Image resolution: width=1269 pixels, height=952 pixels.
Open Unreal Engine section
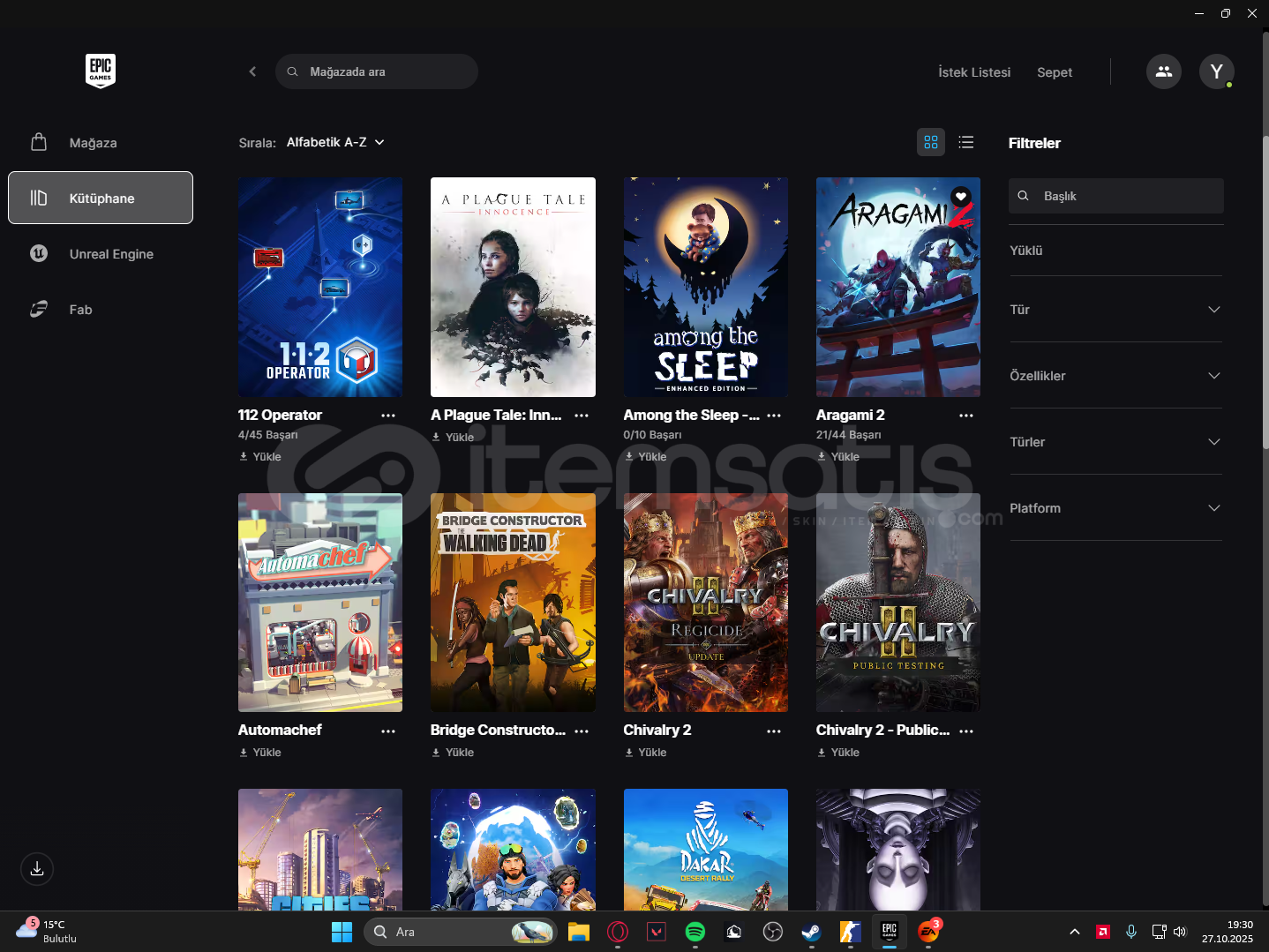coord(101,254)
